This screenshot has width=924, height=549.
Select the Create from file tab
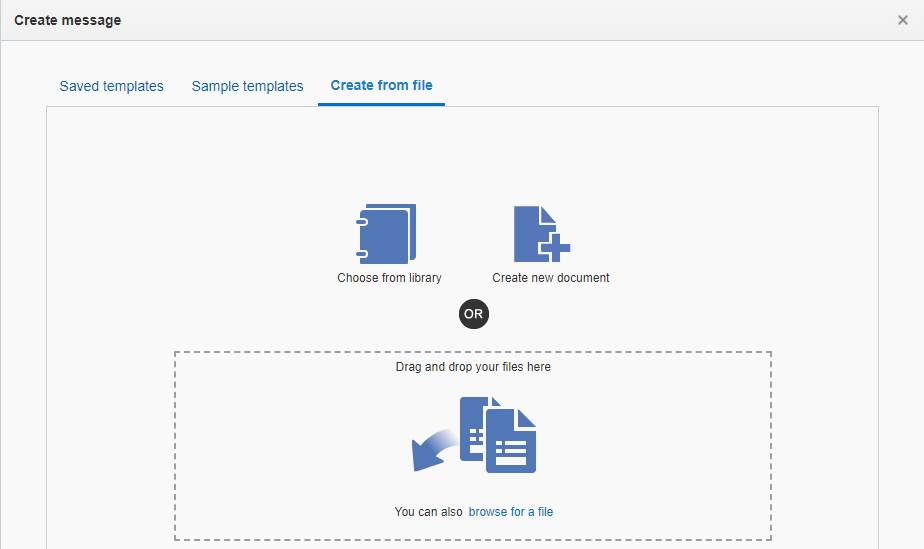[381, 85]
